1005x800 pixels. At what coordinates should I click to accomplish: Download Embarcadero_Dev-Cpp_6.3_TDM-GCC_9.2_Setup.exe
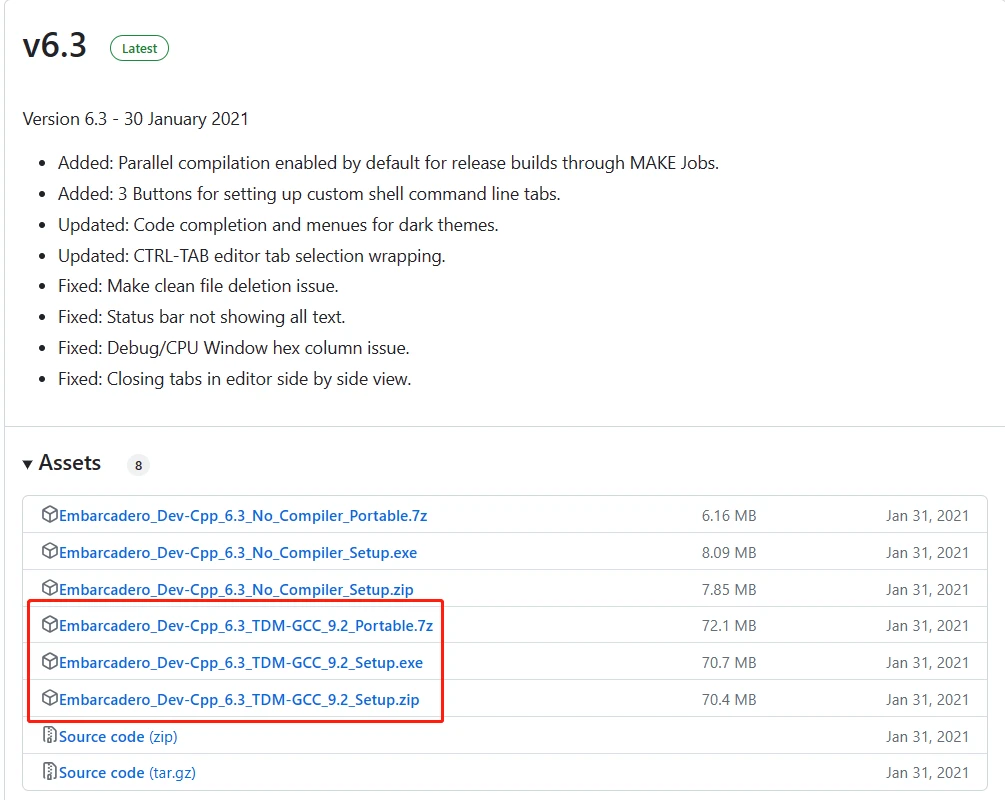[x=241, y=663]
